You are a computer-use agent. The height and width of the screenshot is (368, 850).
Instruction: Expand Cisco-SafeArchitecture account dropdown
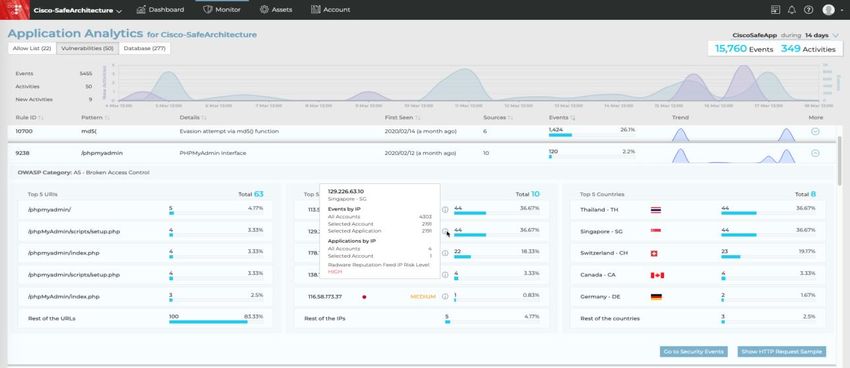(78, 10)
